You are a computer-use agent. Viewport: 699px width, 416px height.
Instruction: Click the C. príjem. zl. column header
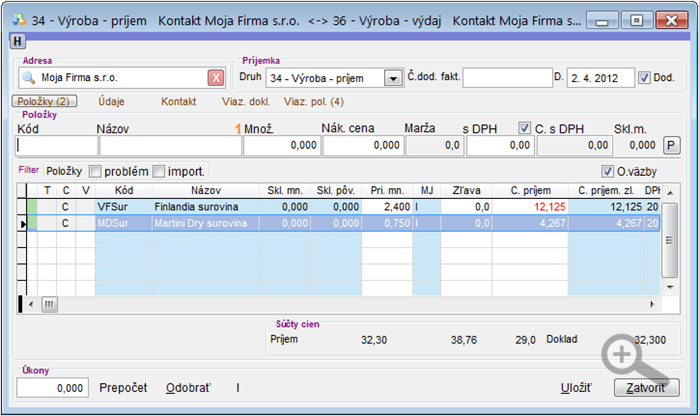[x=606, y=190]
